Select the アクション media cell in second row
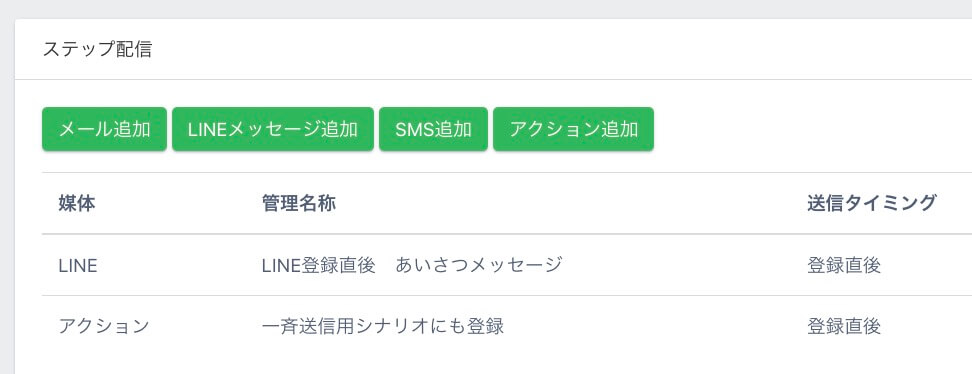This screenshot has width=972, height=374. click(104, 326)
